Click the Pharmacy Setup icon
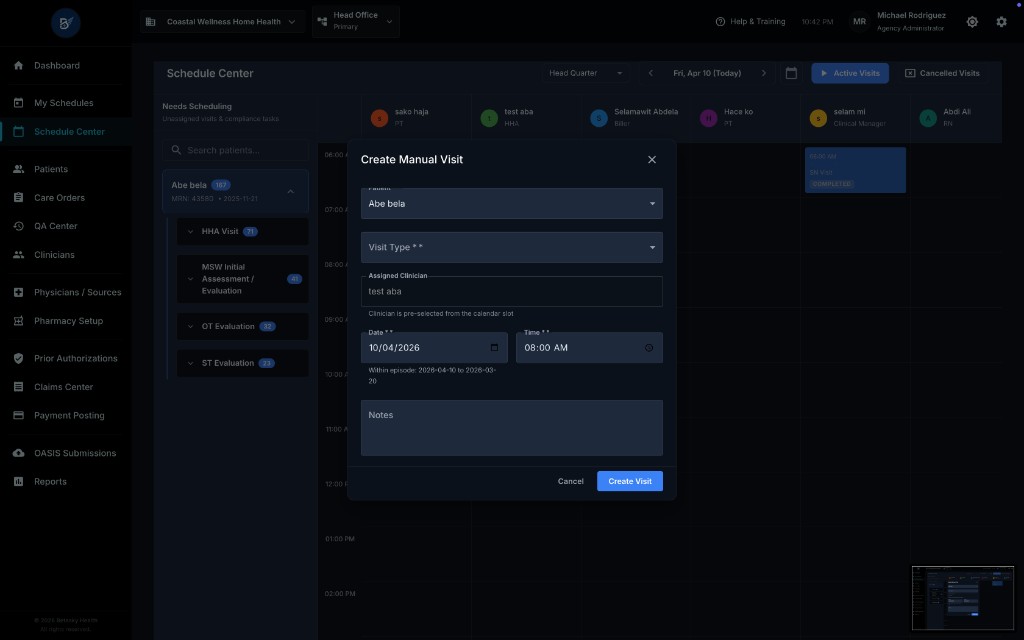 pyautogui.click(x=18, y=321)
